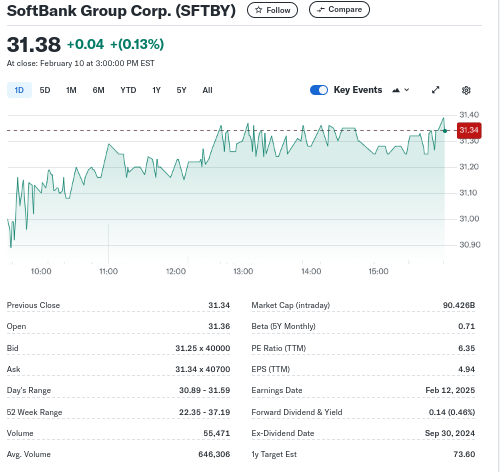Compare SFTBY with other stocks
The height and width of the screenshot is (472, 500).
click(339, 10)
